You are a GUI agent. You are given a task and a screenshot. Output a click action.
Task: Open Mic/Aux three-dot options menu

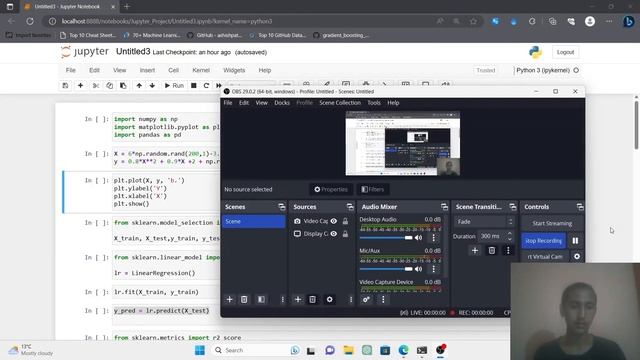pyautogui.click(x=433, y=269)
